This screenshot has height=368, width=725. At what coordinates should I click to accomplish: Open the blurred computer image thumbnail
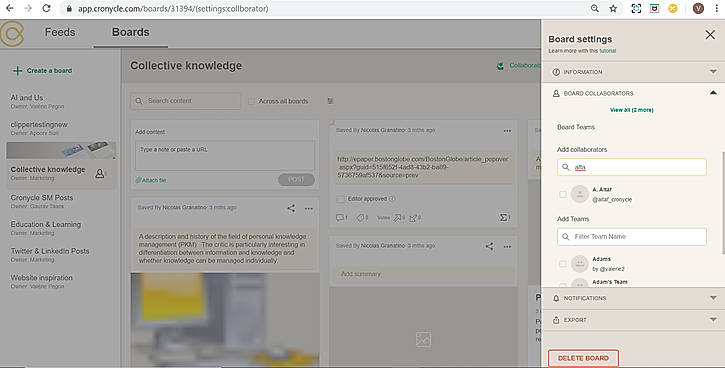tap(225, 319)
